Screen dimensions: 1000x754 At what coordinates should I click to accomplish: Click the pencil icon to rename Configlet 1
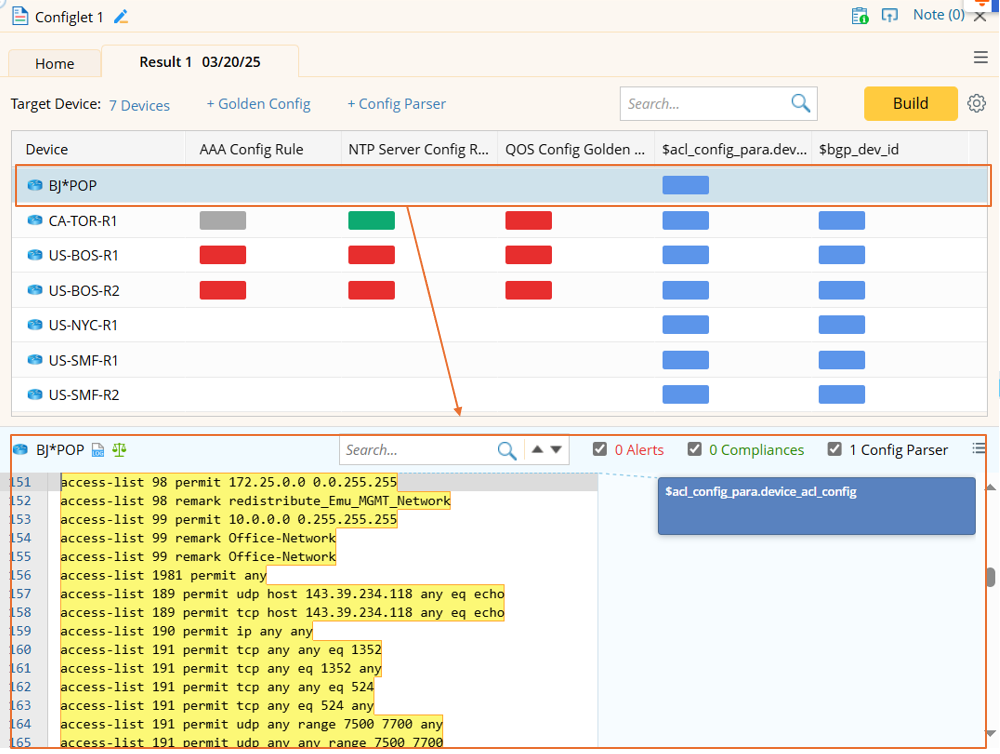(x=122, y=17)
